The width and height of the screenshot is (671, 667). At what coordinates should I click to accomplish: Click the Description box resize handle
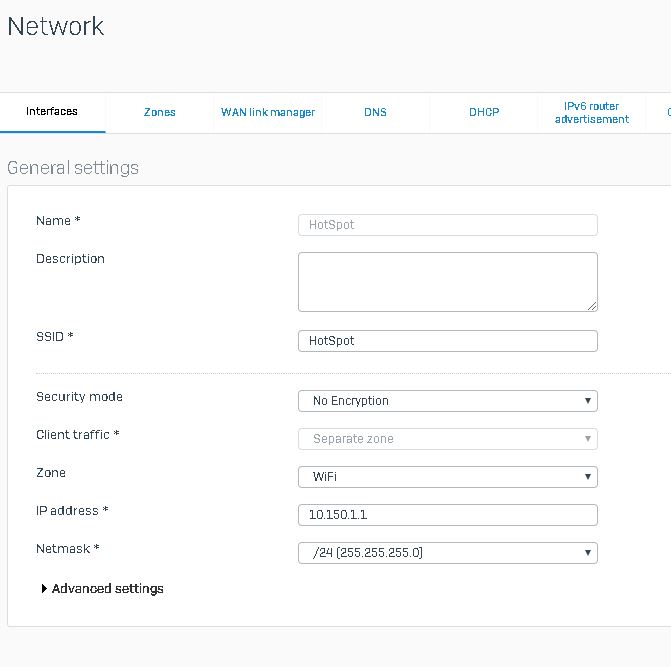coord(592,306)
